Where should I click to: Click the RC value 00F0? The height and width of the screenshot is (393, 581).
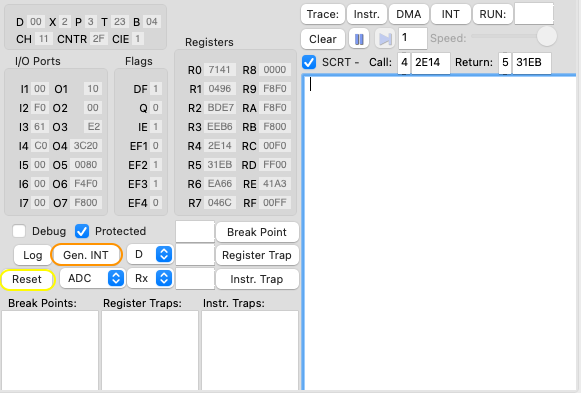coord(275,146)
